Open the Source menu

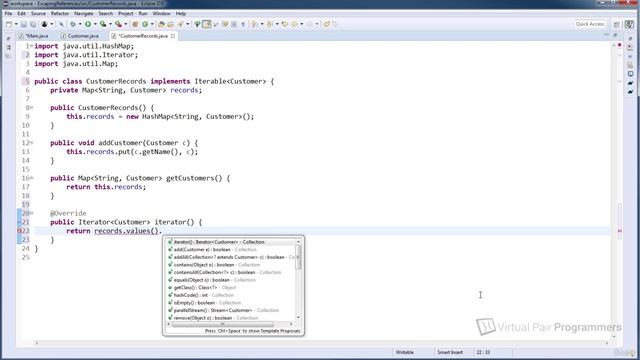point(38,13)
